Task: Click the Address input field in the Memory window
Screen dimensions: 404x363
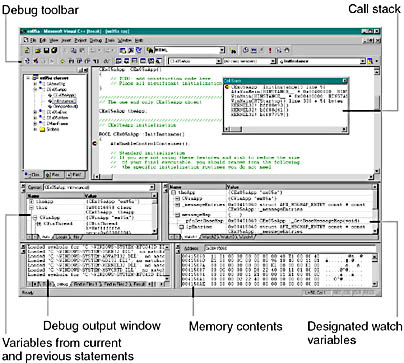Action: click(289, 248)
